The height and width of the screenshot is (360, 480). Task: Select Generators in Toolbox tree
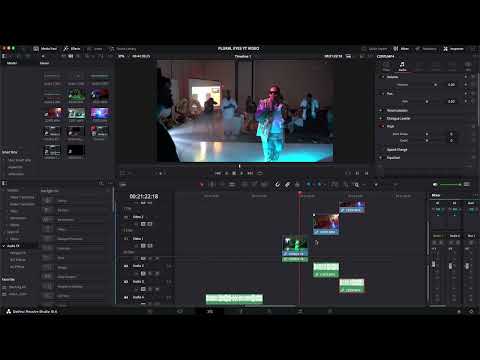point(18,218)
